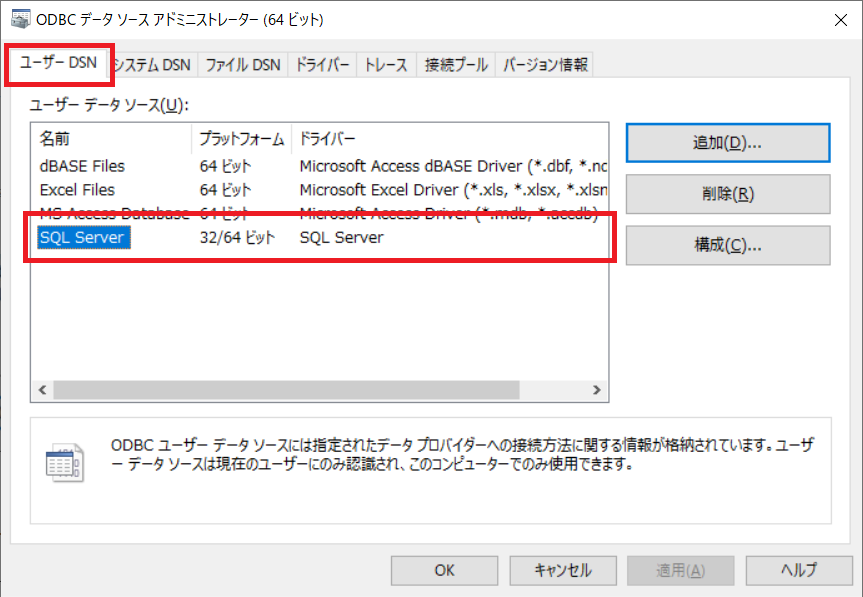Click the SQL Server driver cell
Screen dimensions: 863x597
coord(342,238)
